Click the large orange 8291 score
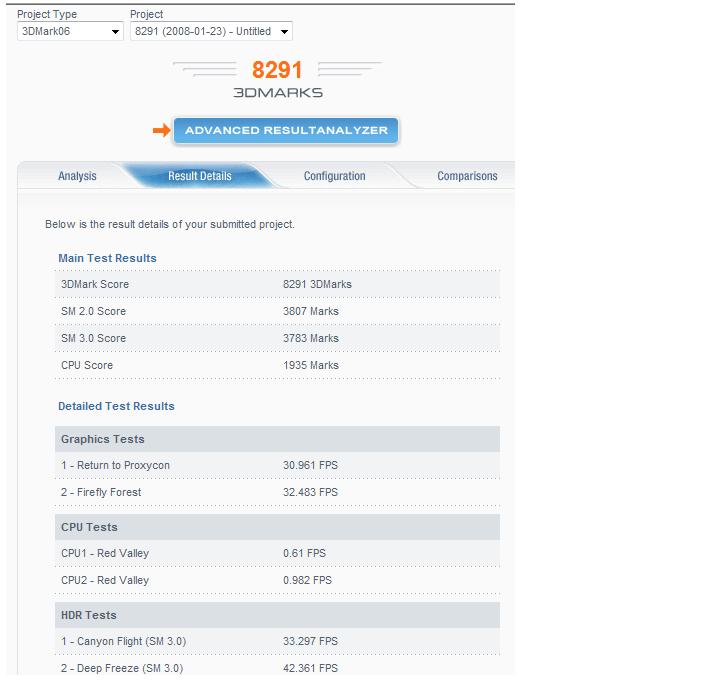 click(277, 70)
